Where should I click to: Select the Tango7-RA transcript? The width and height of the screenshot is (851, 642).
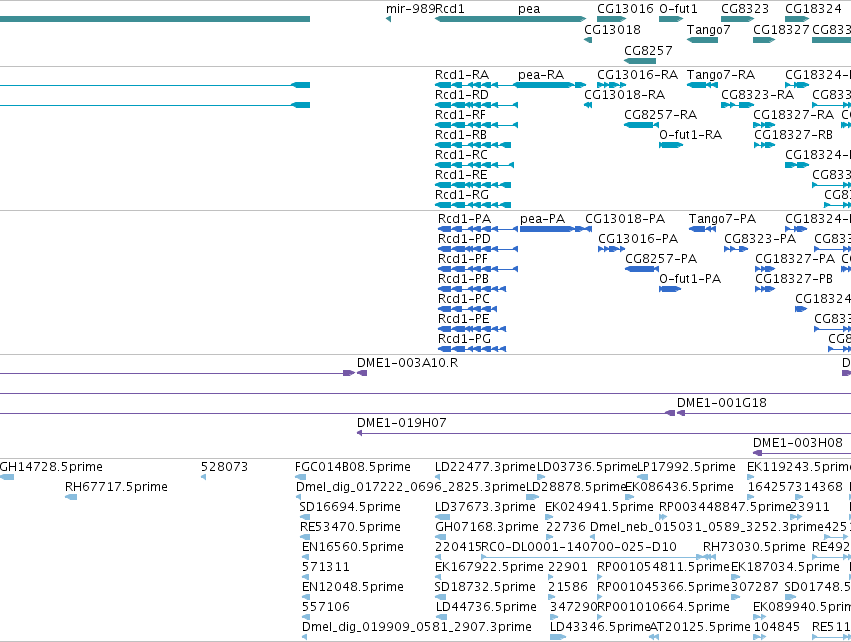tap(702, 85)
